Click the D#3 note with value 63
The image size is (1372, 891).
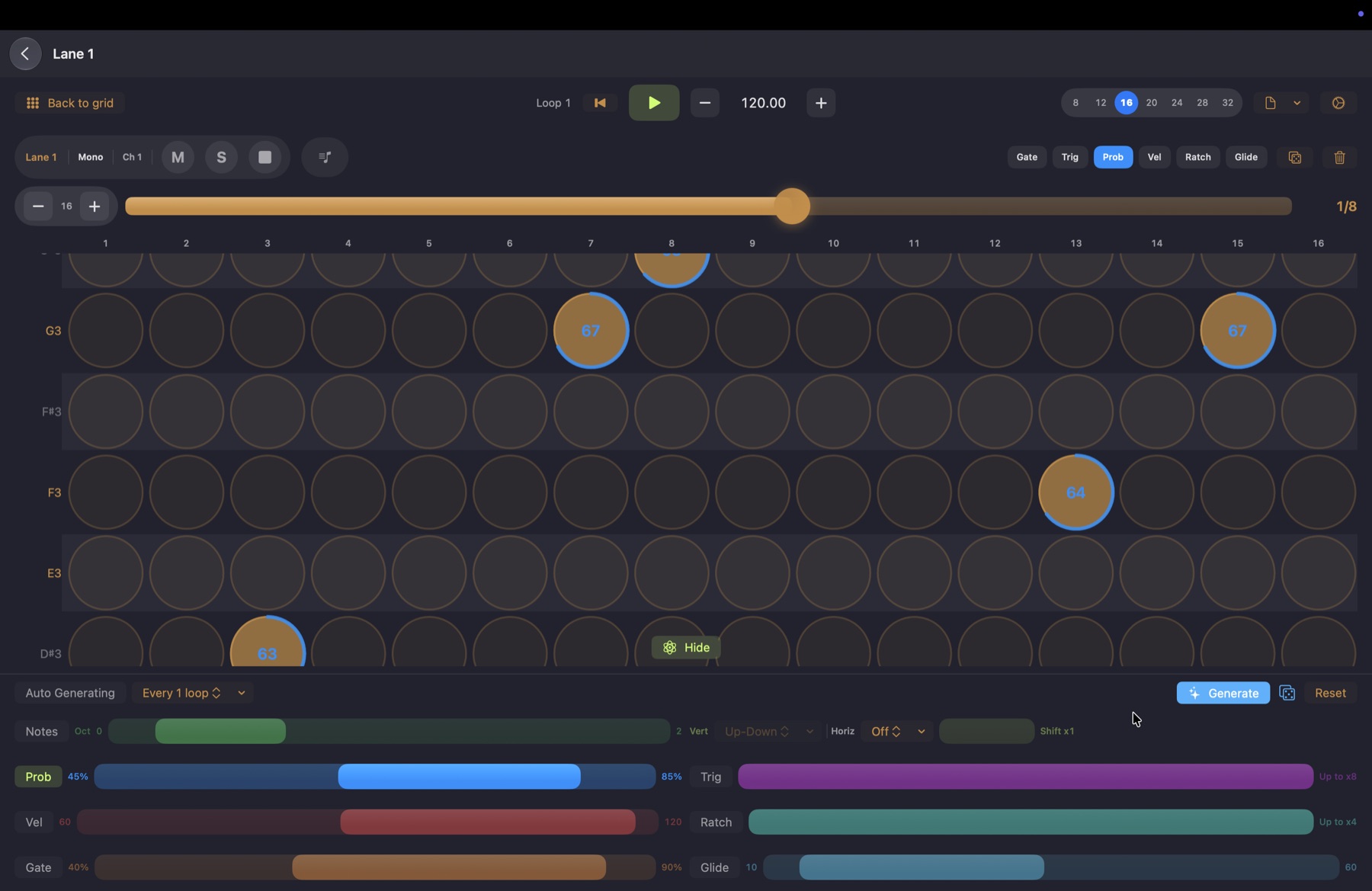[x=267, y=642]
